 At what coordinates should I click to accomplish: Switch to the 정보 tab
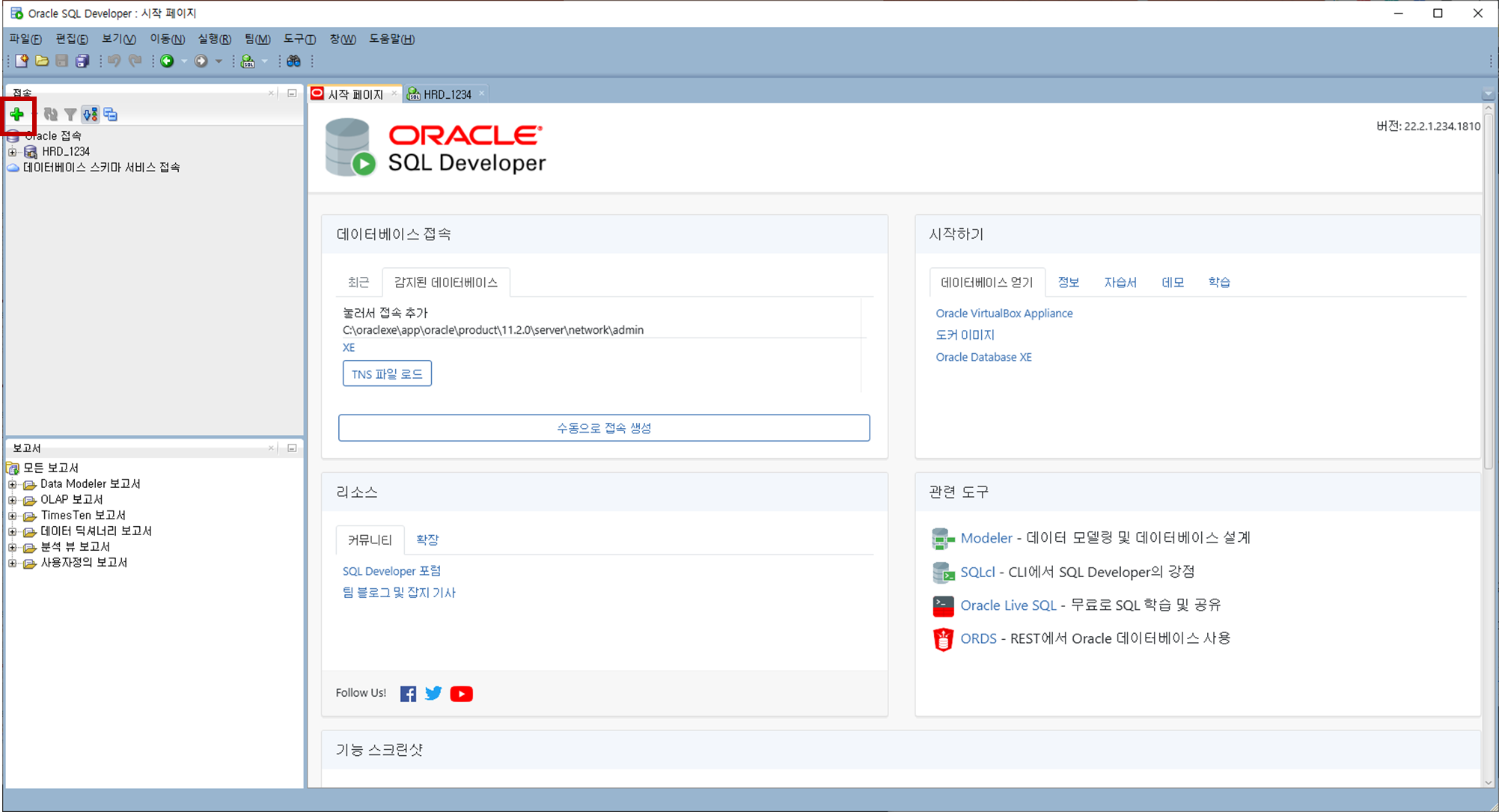(1068, 282)
